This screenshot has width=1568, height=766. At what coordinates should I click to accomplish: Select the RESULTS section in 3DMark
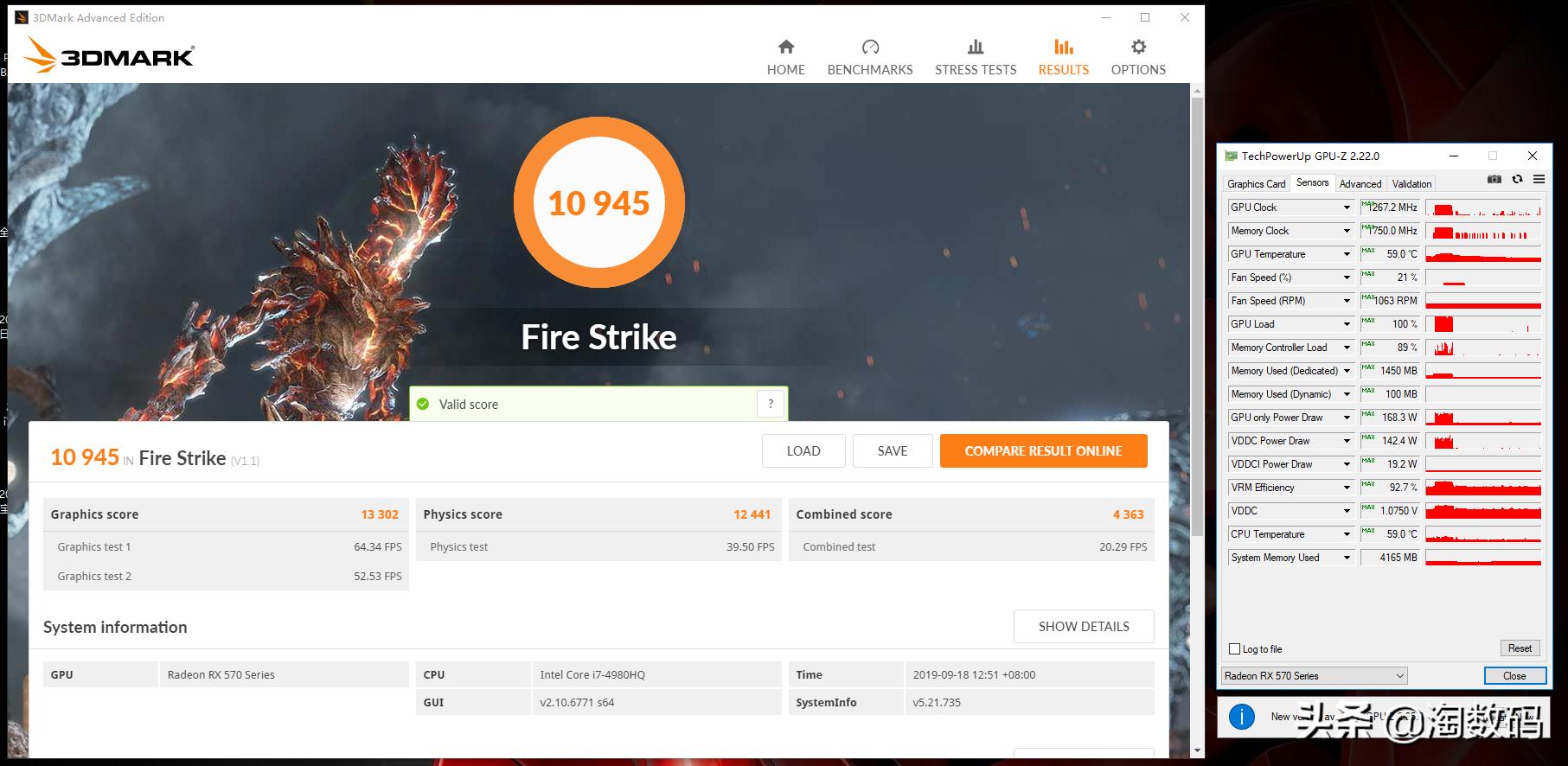(1064, 57)
